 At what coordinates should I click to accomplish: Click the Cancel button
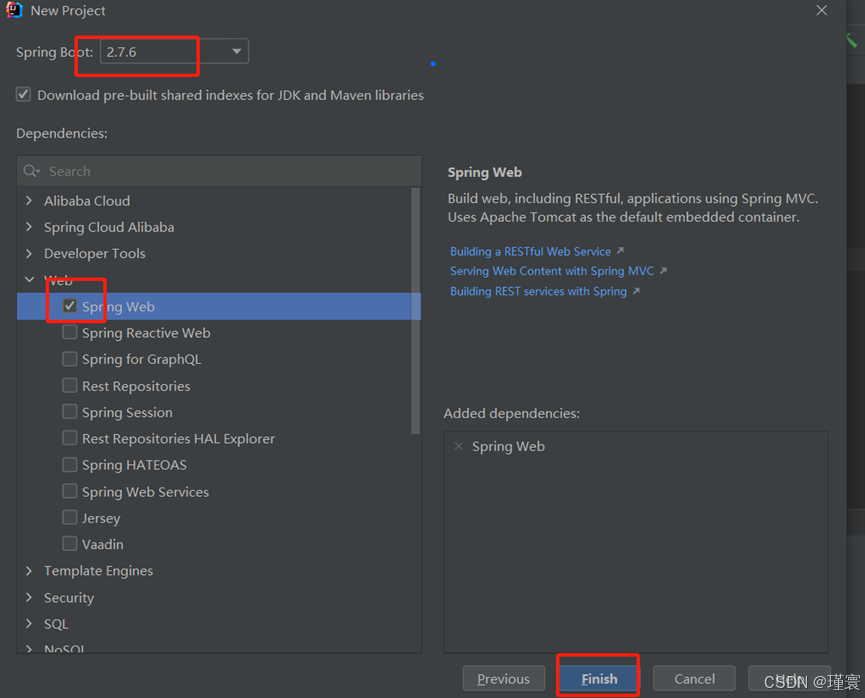coord(695,679)
